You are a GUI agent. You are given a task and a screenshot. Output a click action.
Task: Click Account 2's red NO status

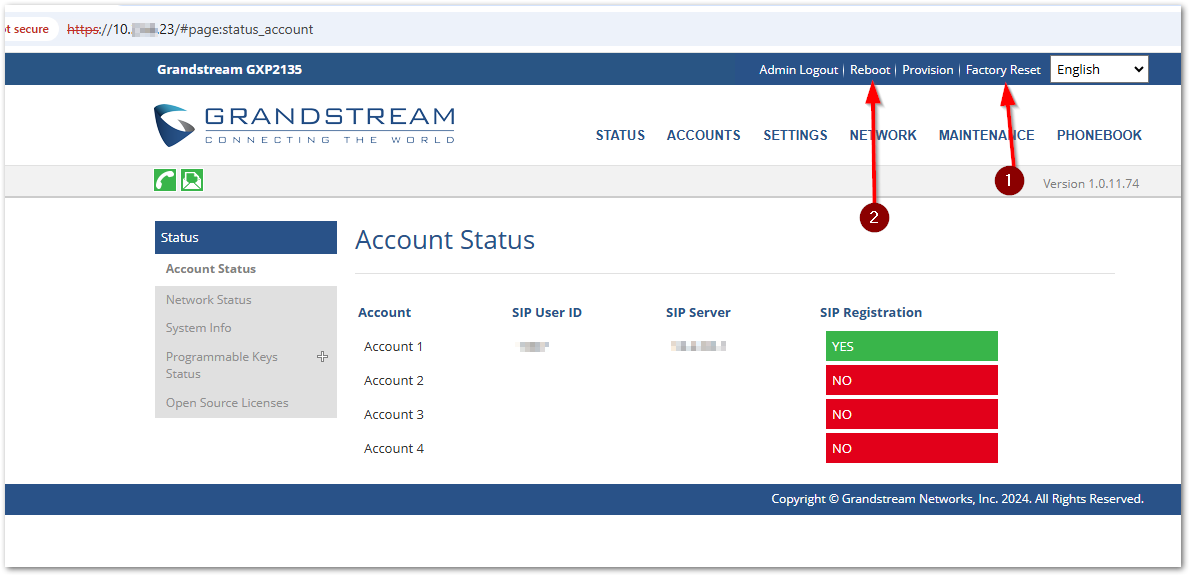pos(911,380)
